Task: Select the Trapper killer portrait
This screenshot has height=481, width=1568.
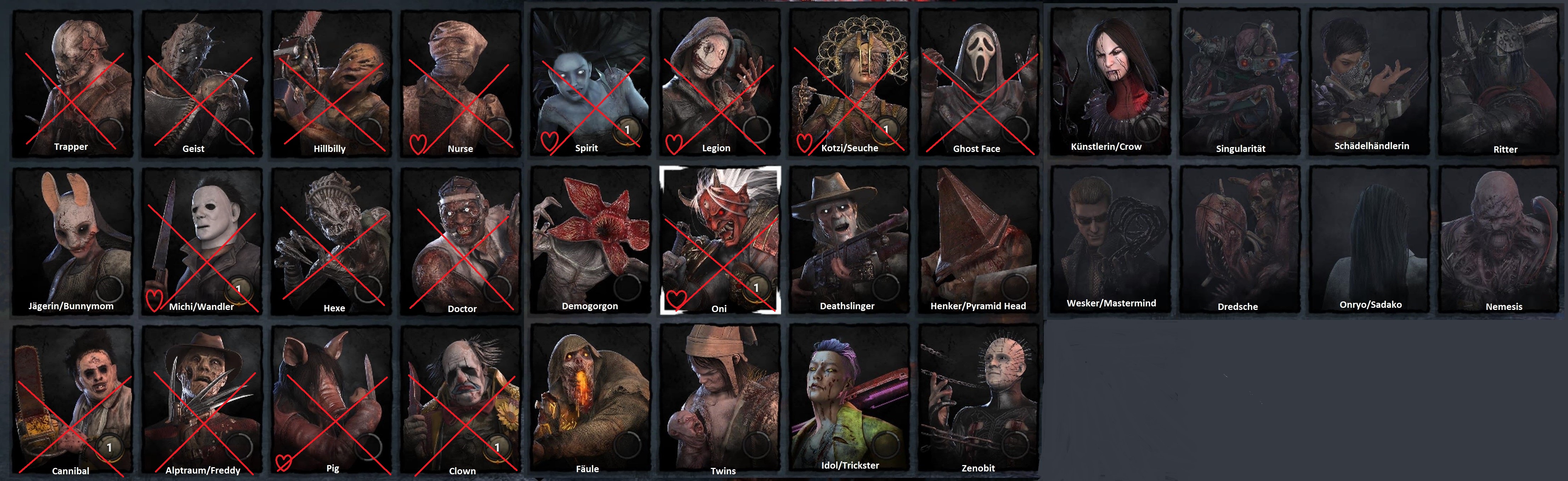Action: pyautogui.click(x=72, y=83)
